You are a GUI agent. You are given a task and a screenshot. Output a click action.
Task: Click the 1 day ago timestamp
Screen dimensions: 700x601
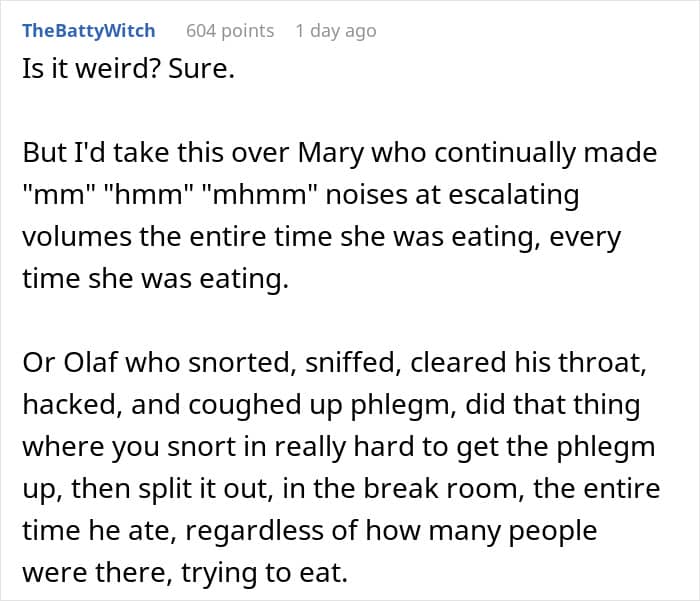(x=336, y=31)
